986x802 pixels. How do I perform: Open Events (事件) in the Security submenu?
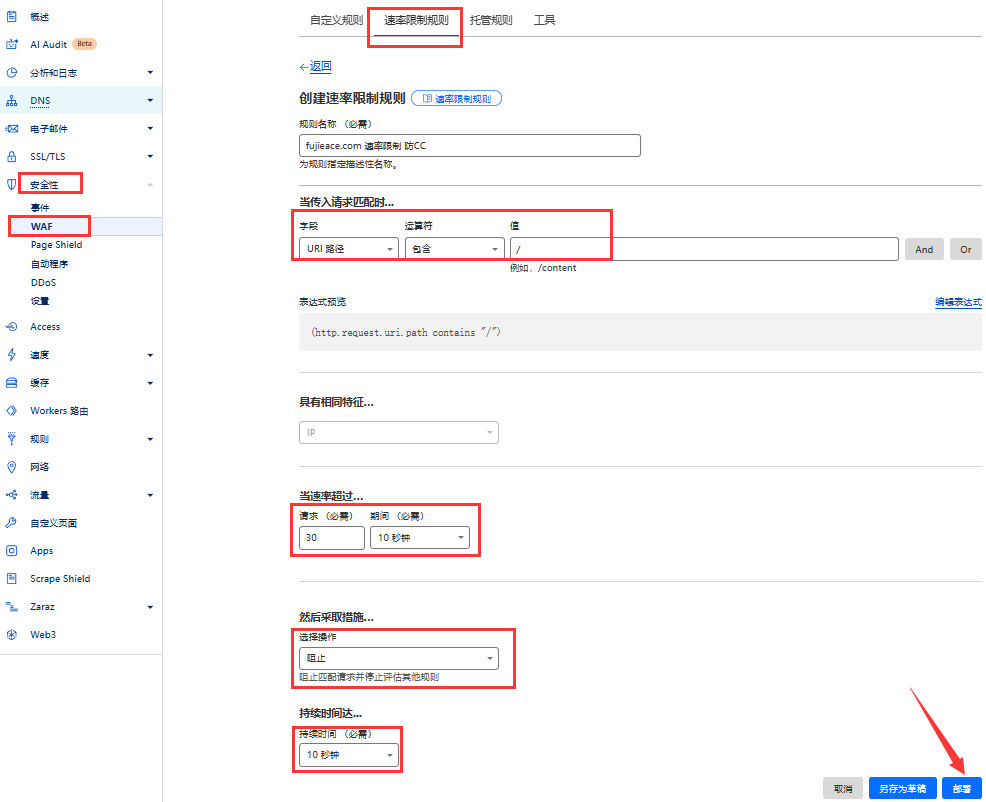(x=40, y=208)
